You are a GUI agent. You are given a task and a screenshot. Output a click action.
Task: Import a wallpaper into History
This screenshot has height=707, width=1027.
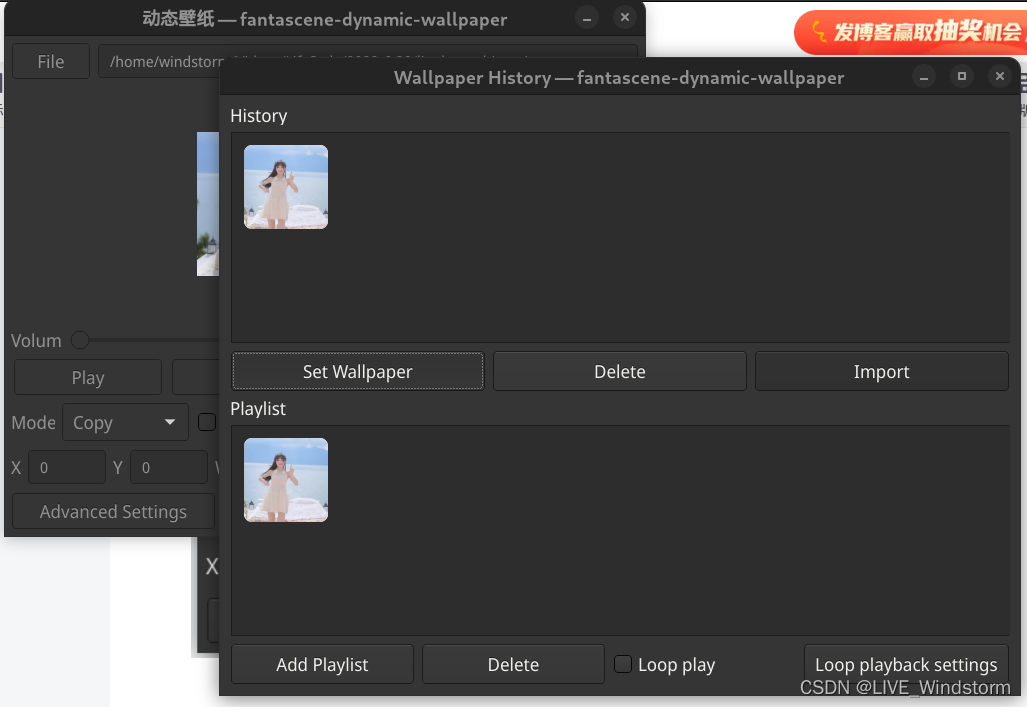(880, 370)
